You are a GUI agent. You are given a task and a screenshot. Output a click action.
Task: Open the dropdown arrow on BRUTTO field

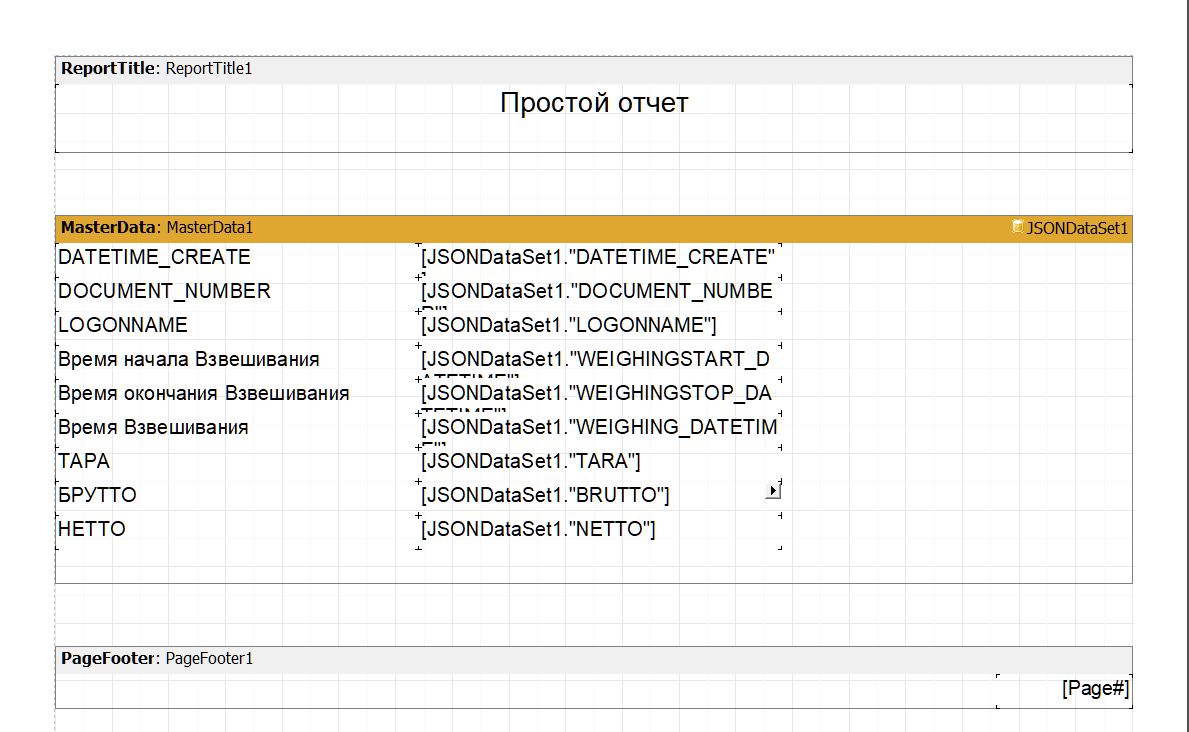tap(772, 491)
